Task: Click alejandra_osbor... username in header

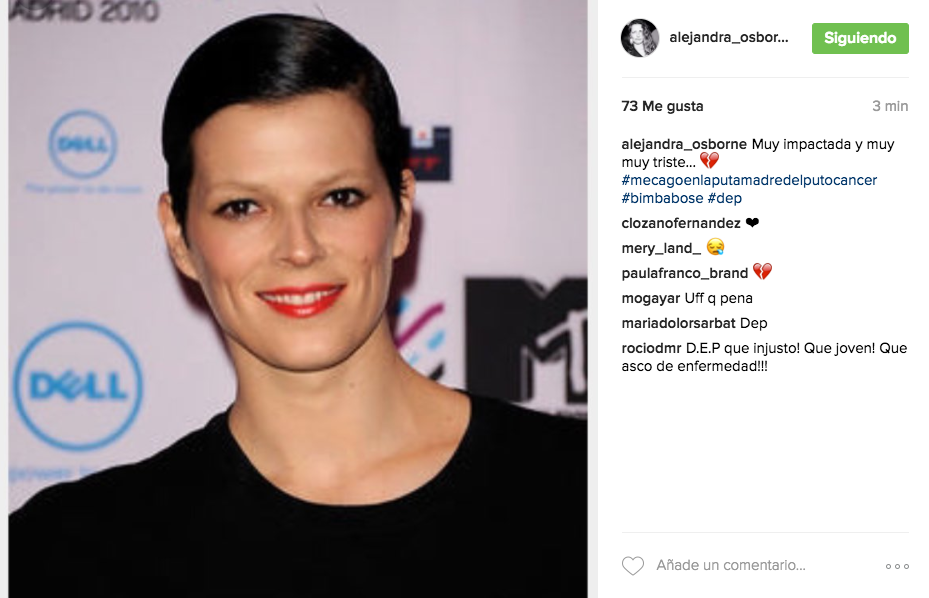Action: [729, 37]
